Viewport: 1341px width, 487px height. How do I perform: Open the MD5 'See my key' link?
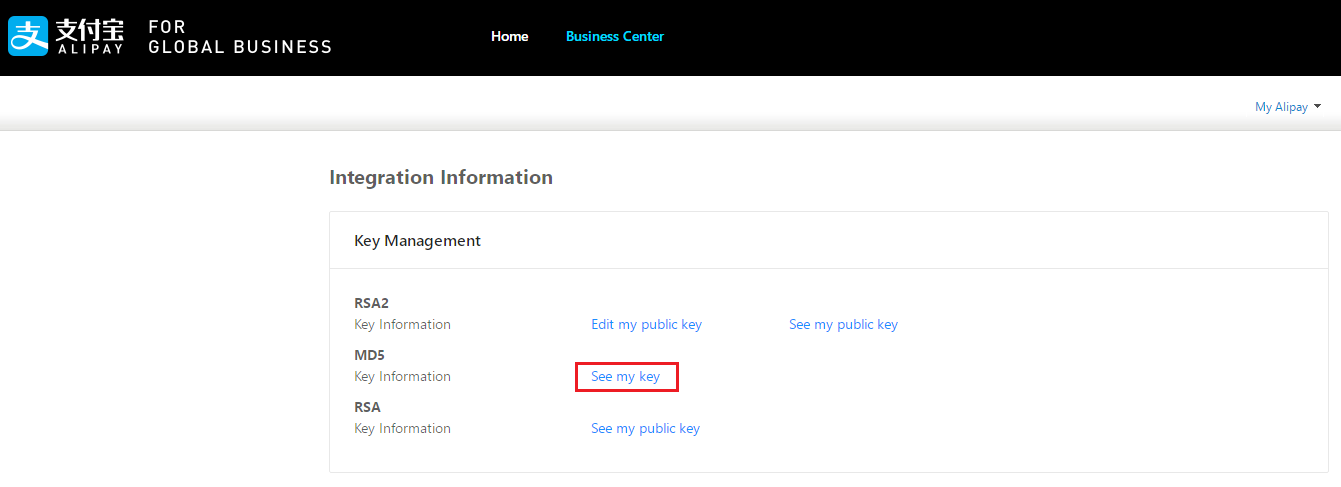[625, 376]
